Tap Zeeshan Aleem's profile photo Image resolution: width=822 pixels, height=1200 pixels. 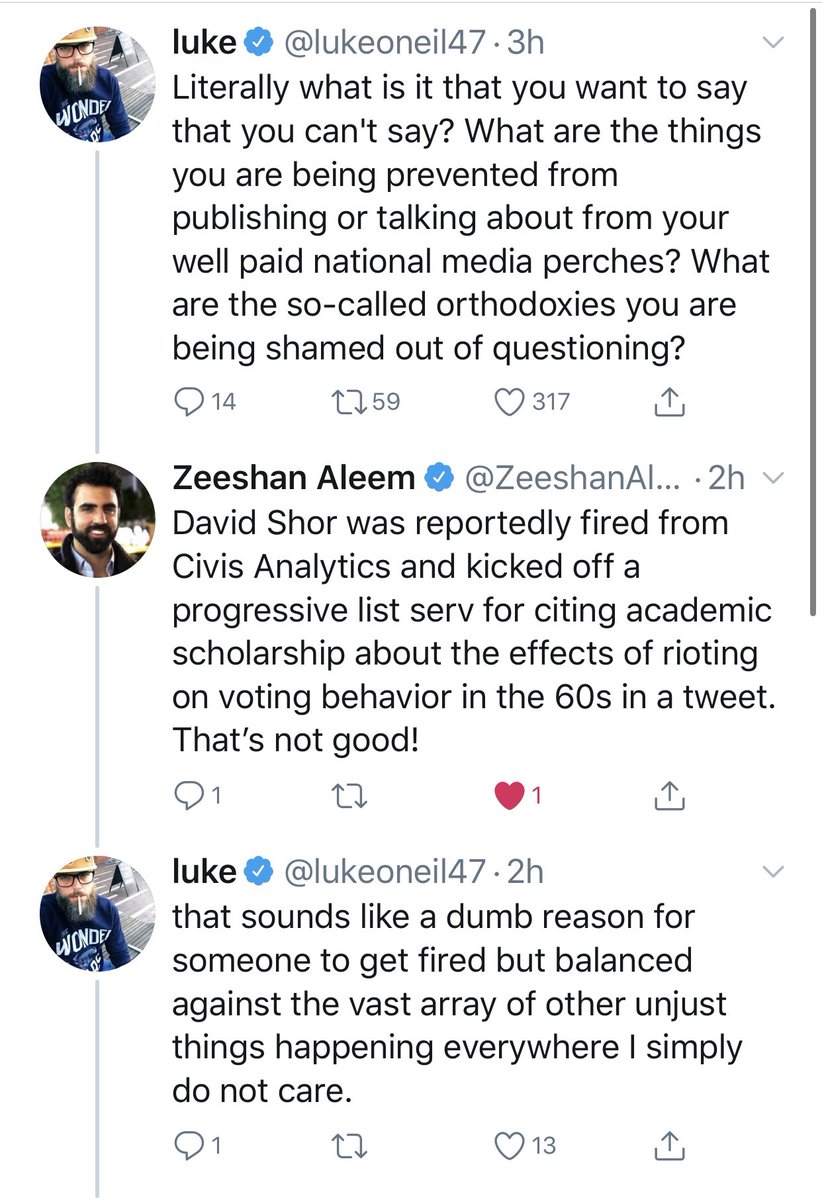97,520
